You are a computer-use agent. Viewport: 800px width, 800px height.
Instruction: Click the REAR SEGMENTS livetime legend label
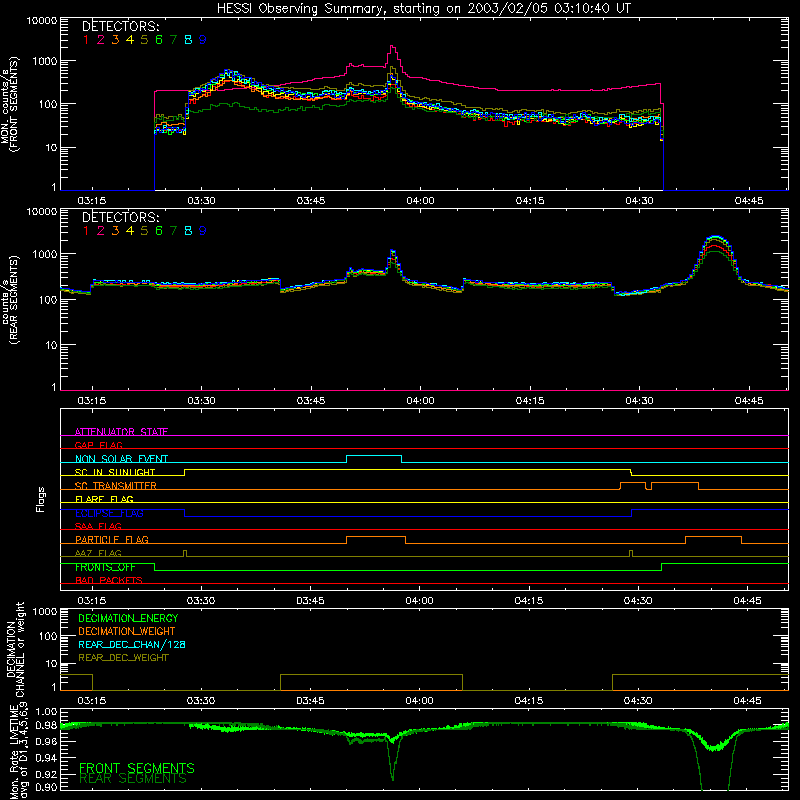[133, 779]
